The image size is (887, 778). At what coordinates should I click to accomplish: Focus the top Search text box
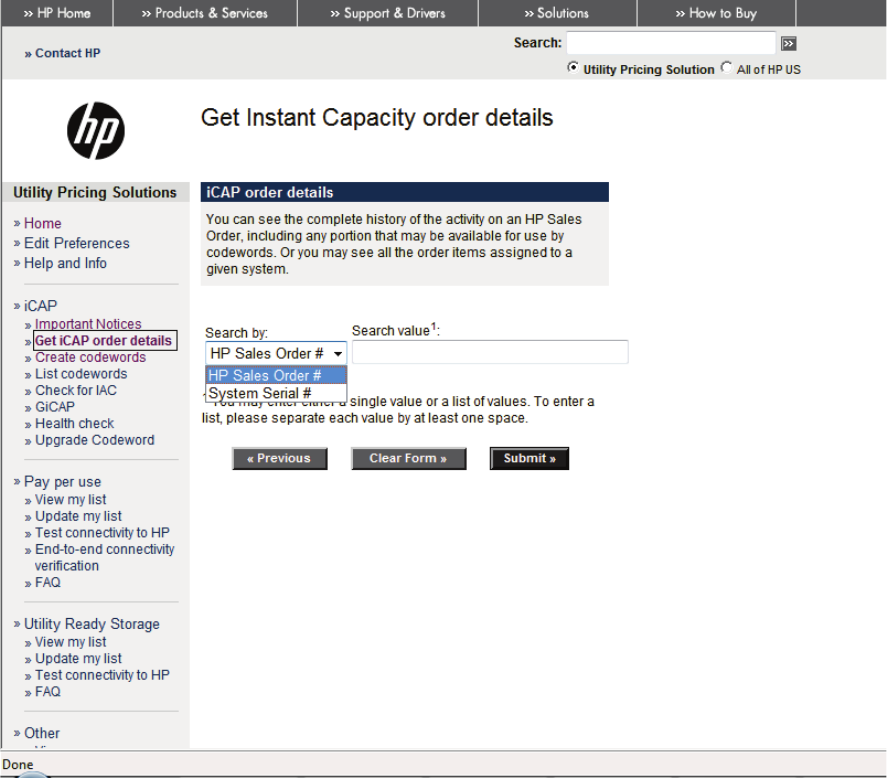pyautogui.click(x=671, y=43)
